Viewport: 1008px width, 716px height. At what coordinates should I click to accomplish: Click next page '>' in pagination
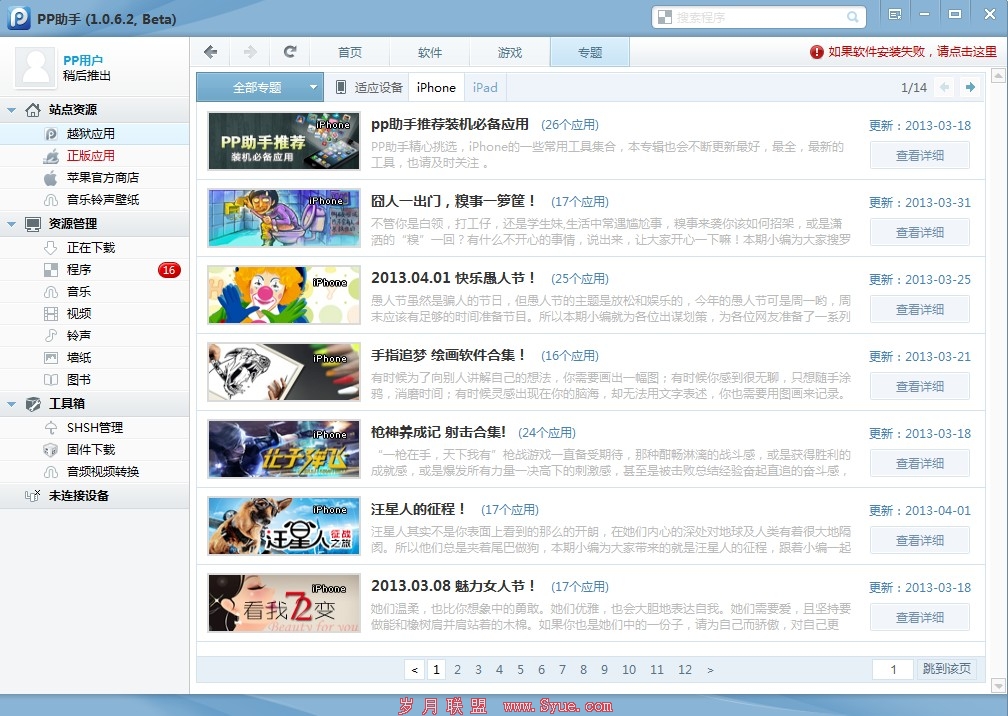tap(710, 670)
